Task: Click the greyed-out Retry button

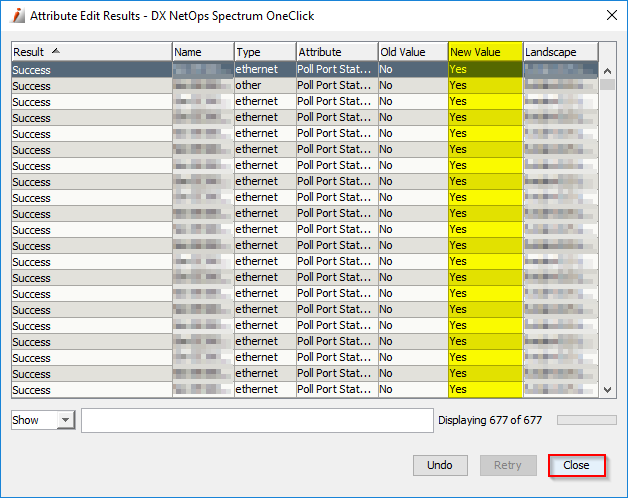Action: click(508, 465)
